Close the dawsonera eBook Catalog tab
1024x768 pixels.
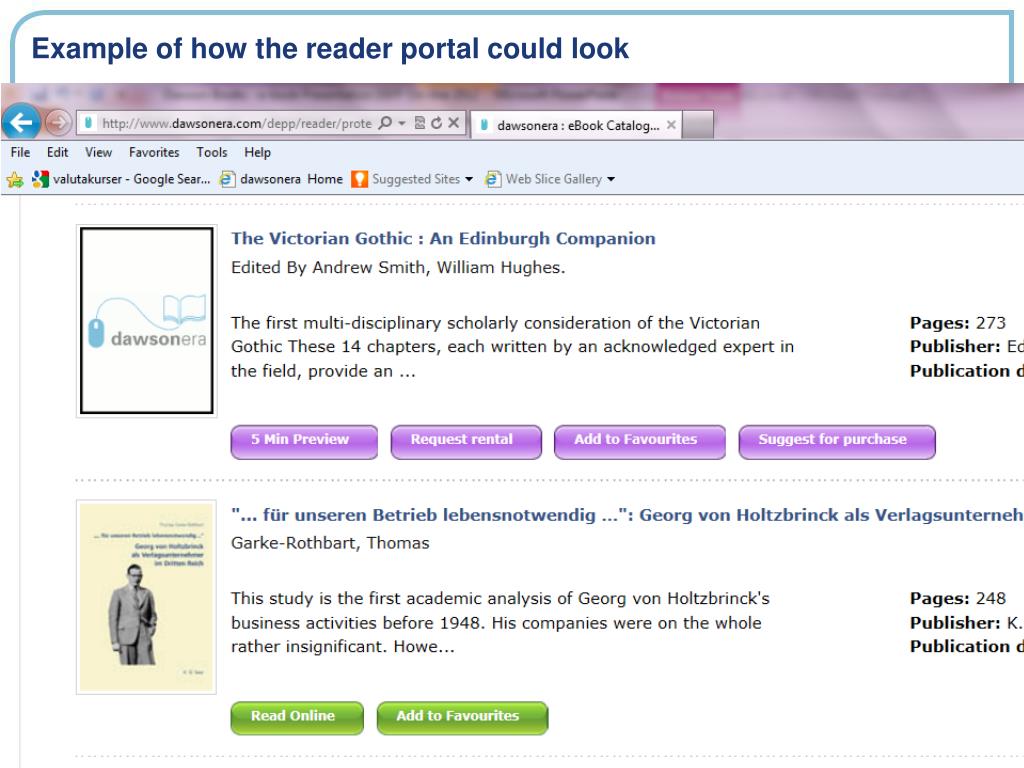tap(671, 125)
